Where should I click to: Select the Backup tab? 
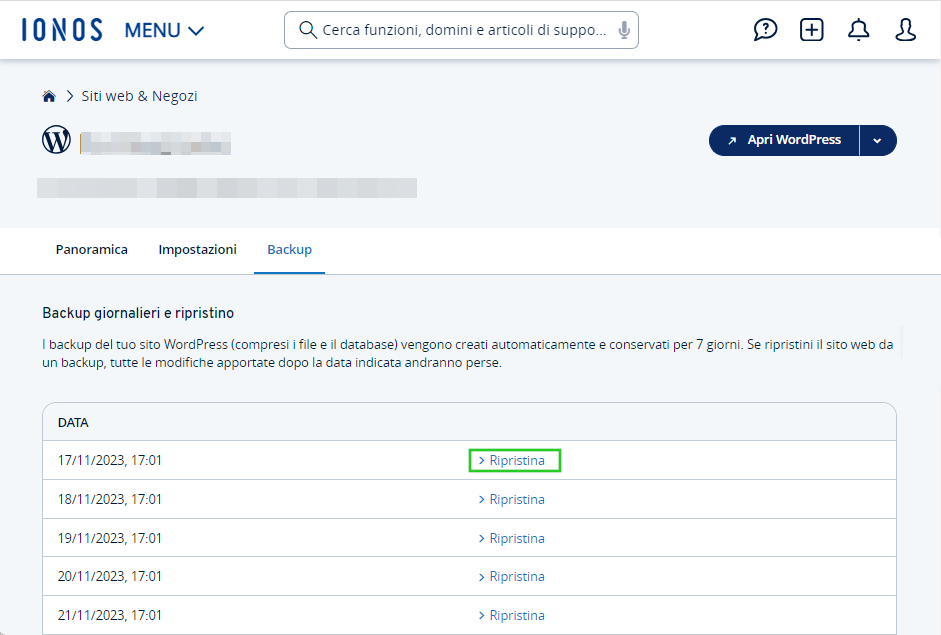click(x=289, y=250)
